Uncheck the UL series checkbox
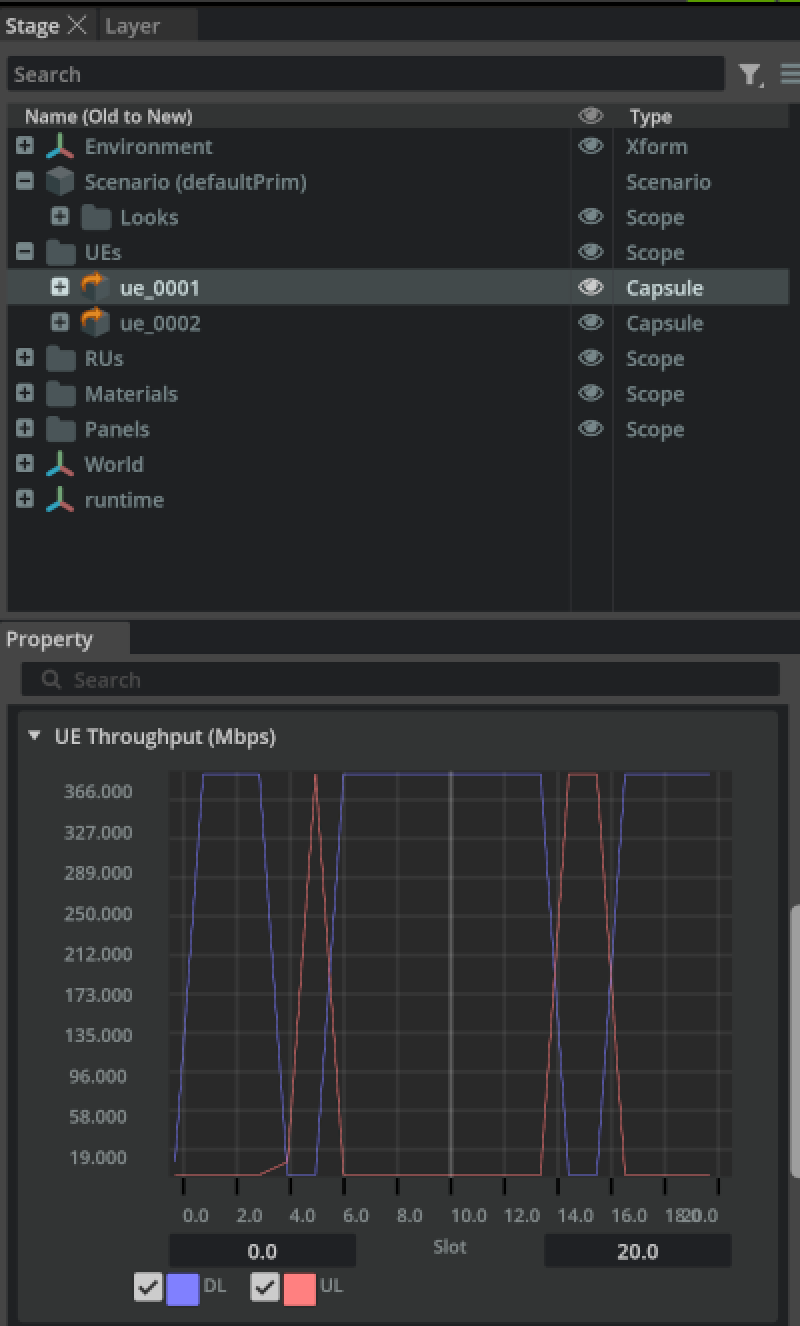Image resolution: width=800 pixels, height=1326 pixels. (x=264, y=1288)
